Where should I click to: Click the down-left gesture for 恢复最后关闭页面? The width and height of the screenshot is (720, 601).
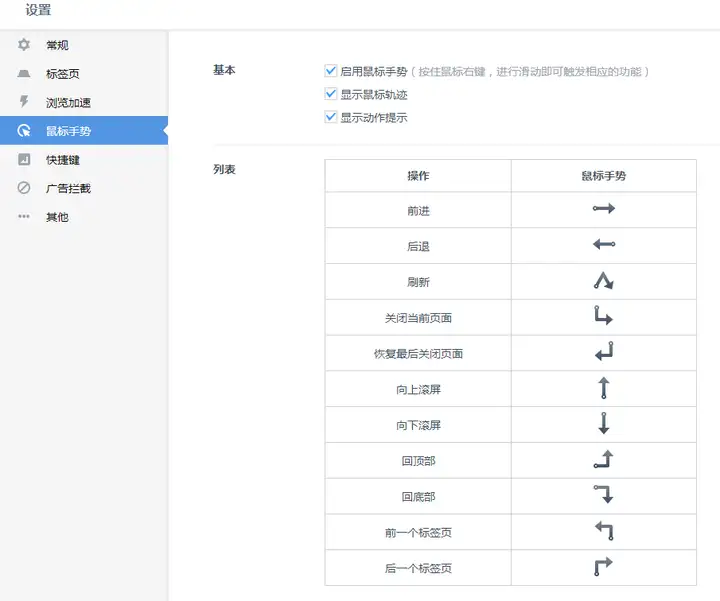point(603,351)
